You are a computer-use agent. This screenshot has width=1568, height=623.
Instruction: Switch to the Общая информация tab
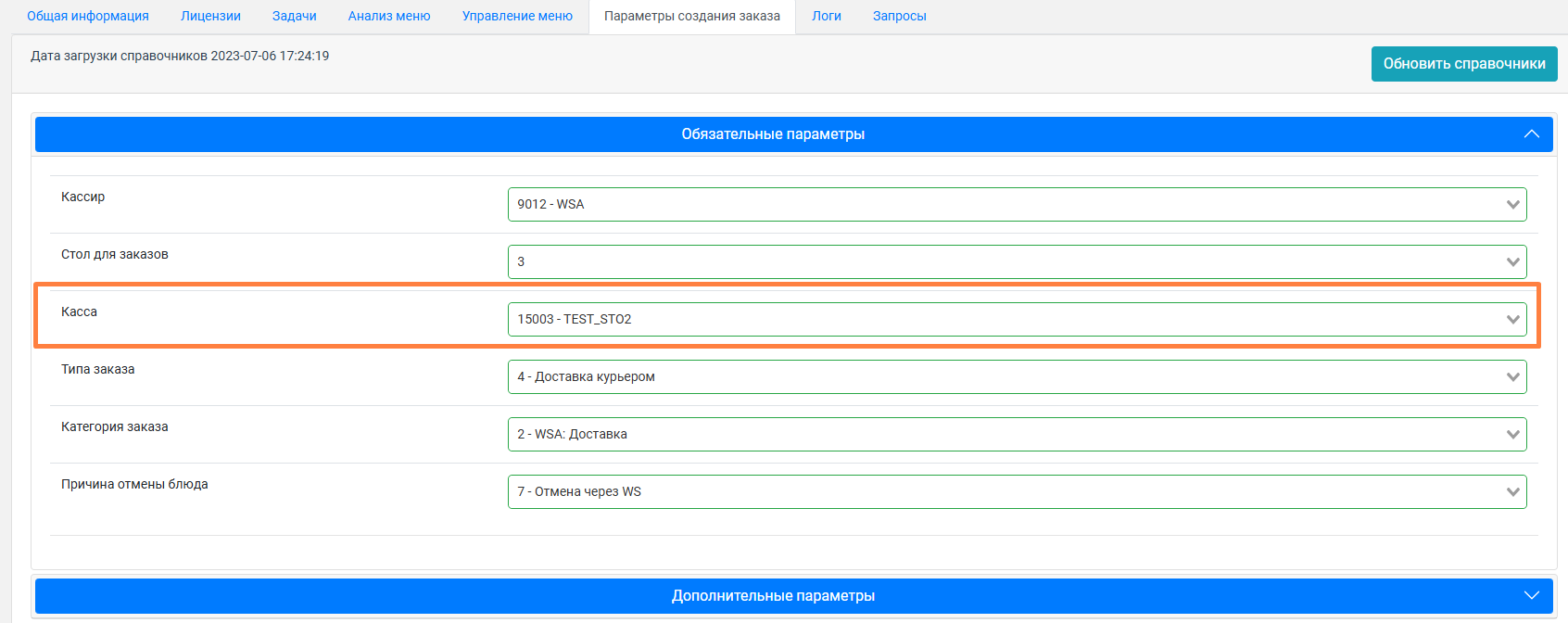tap(88, 16)
